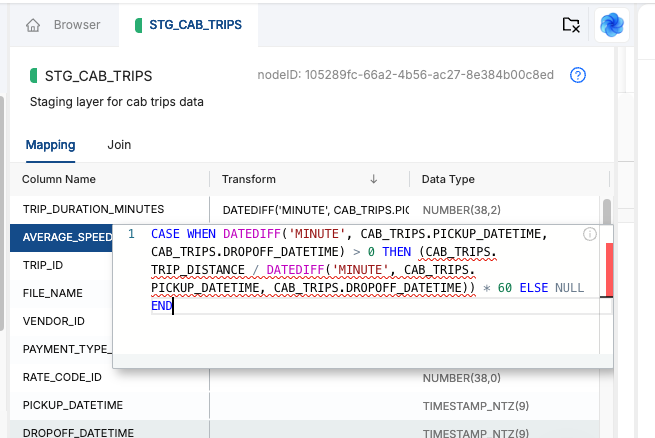Click the Transform column header
The width and height of the screenshot is (655, 438).
[249, 179]
